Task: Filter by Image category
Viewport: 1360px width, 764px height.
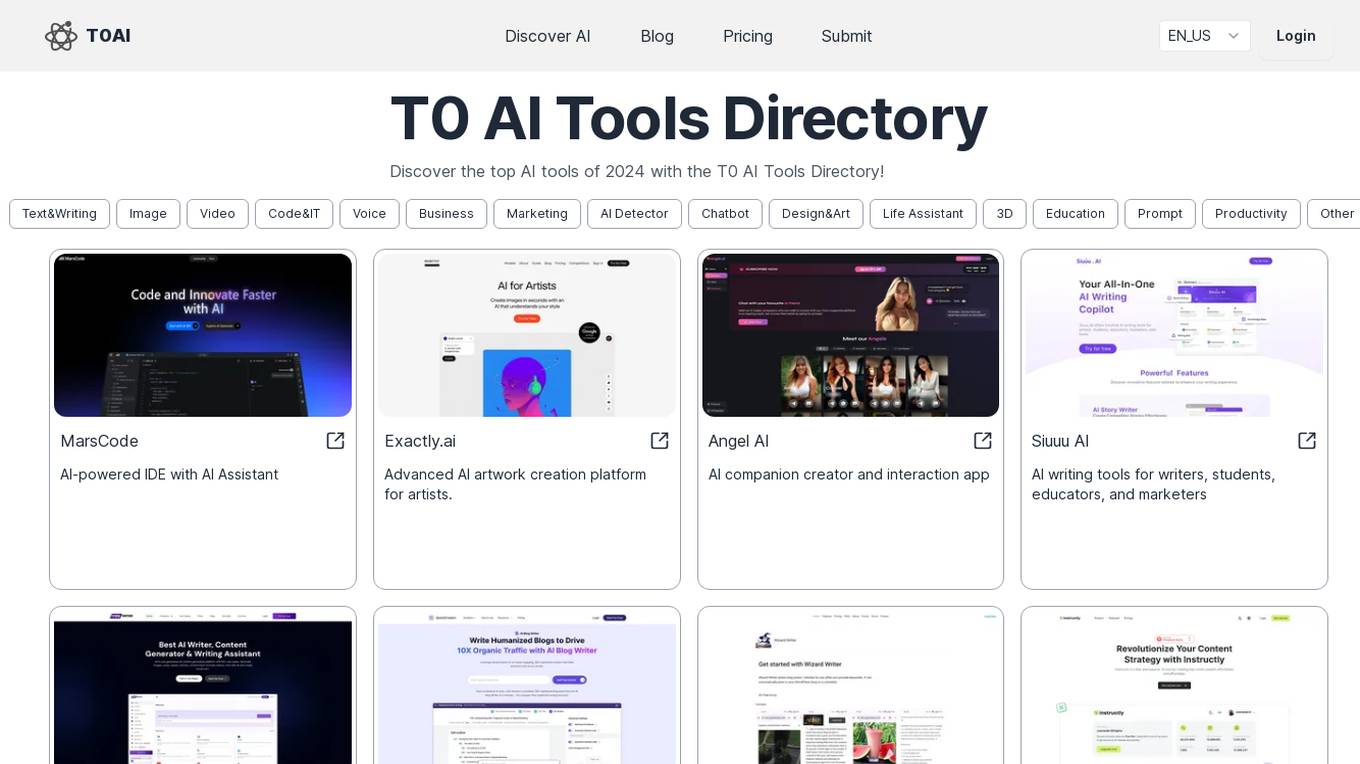Action: [148, 214]
